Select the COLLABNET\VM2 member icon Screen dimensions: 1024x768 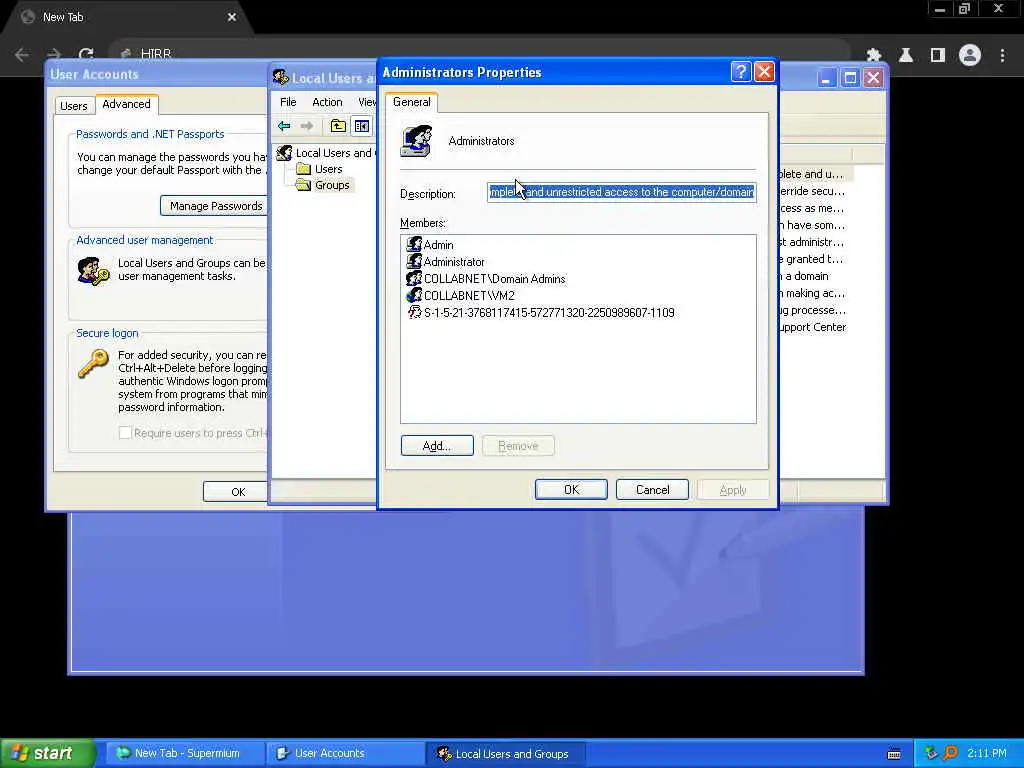point(414,295)
